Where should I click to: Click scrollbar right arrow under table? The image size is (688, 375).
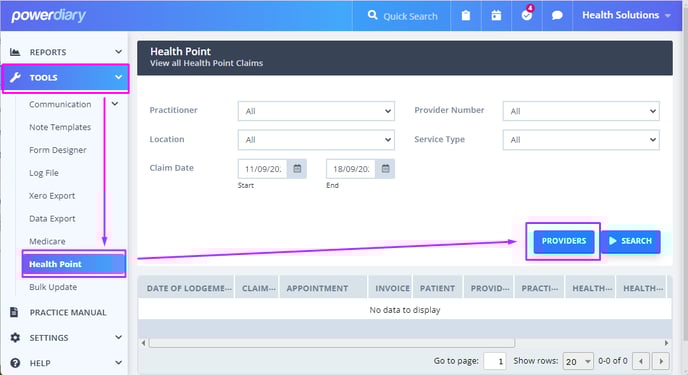tap(666, 343)
